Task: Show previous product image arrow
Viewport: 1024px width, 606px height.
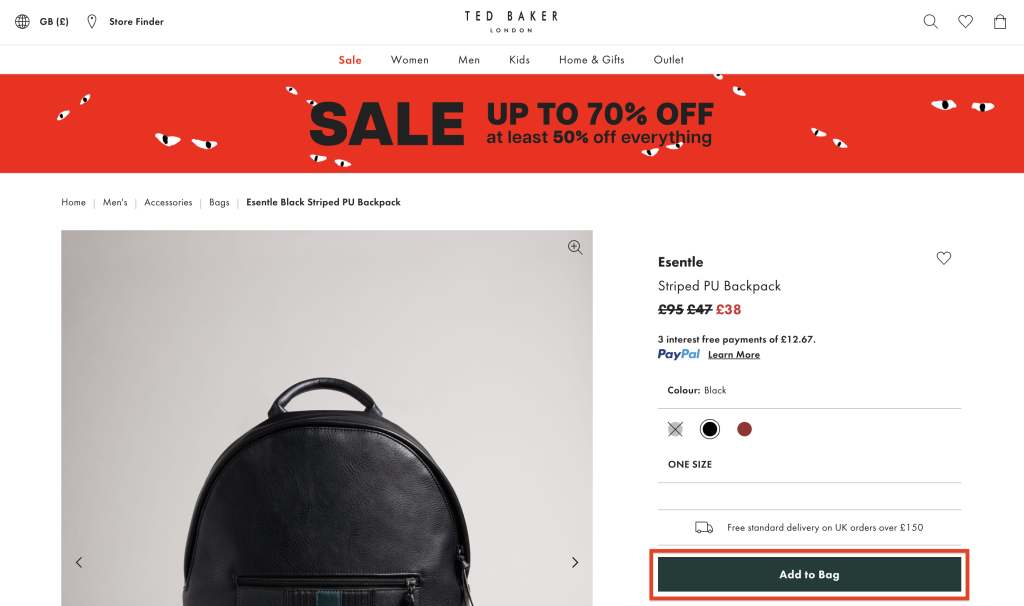Action: click(79, 562)
